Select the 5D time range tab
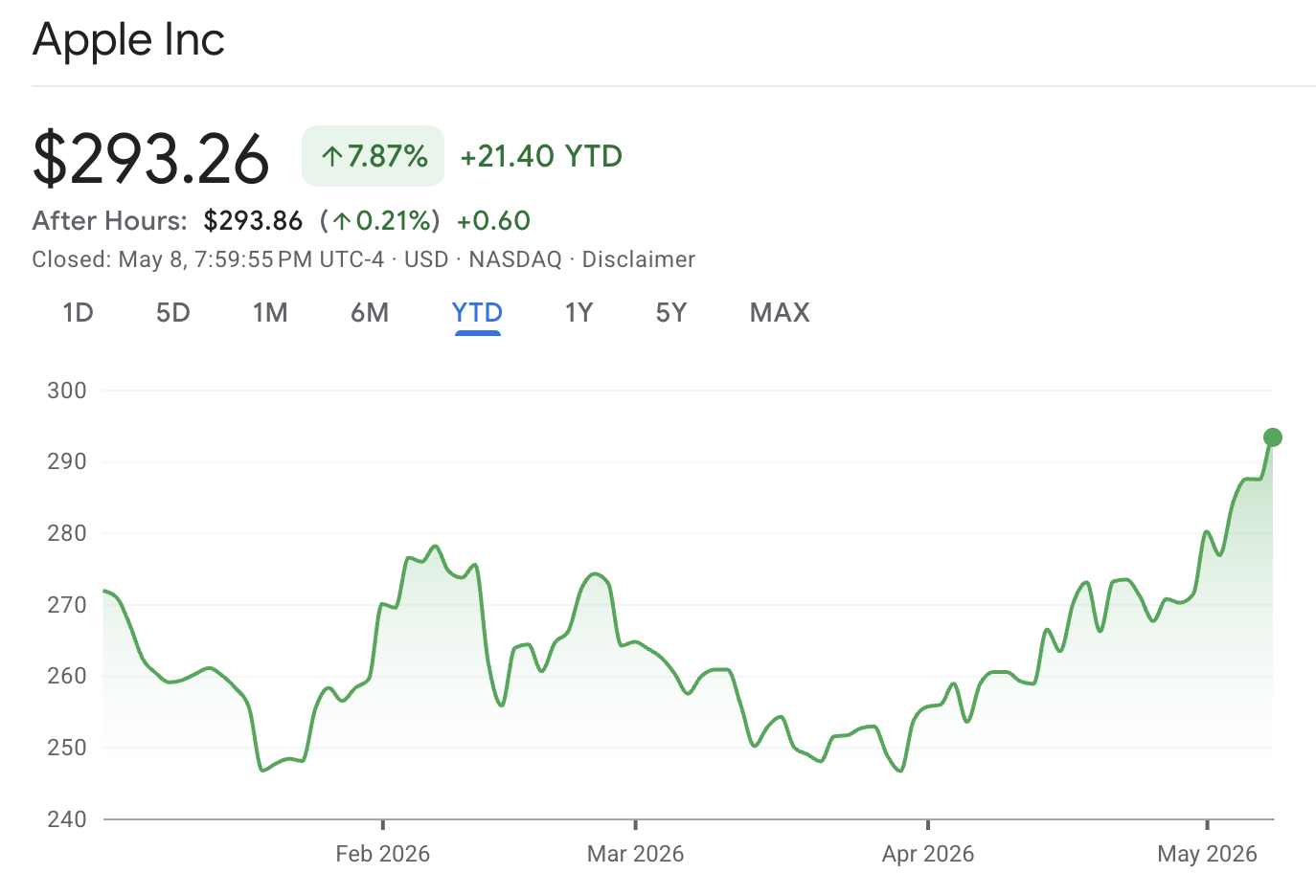Image resolution: width=1316 pixels, height=896 pixels. click(x=173, y=313)
